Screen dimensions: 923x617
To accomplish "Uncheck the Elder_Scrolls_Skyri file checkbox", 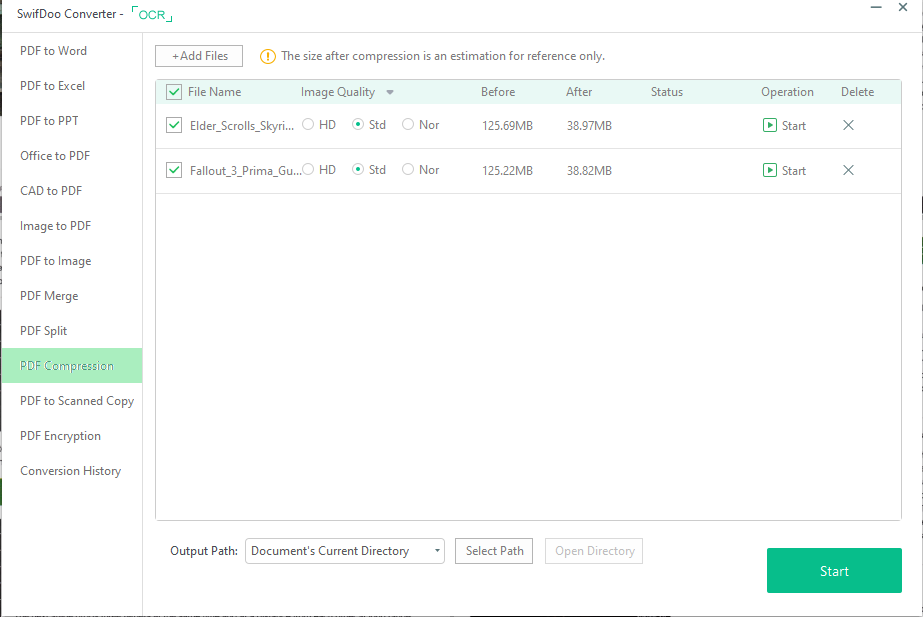I will [174, 125].
